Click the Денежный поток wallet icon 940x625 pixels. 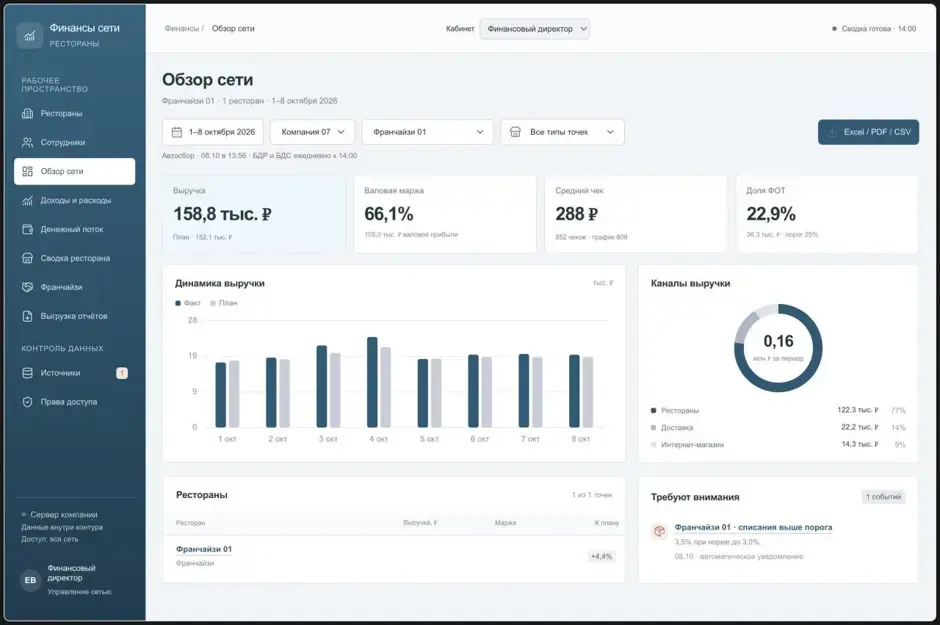[28, 229]
